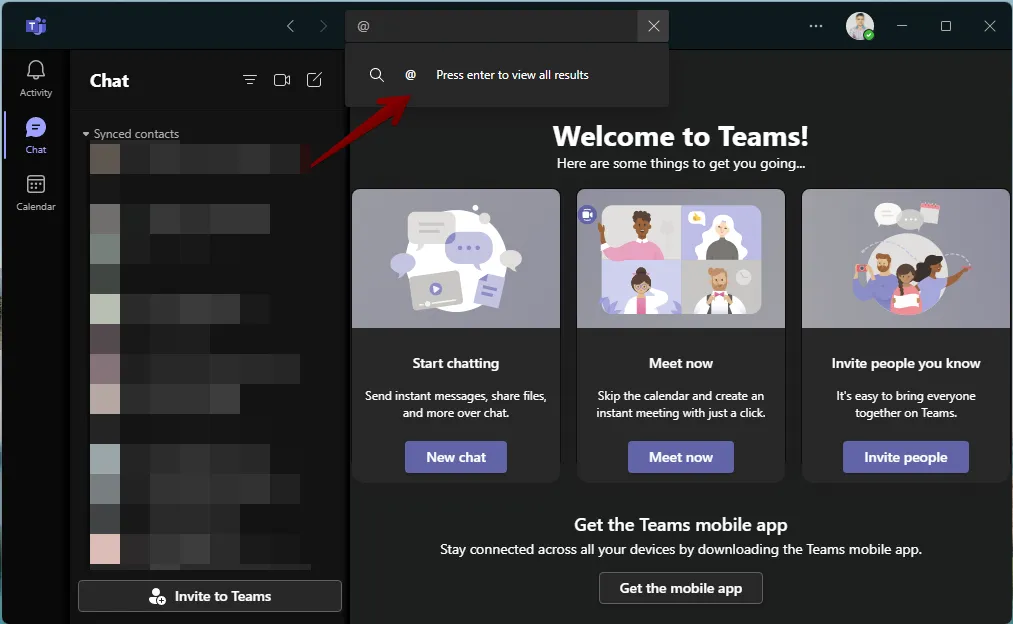Open the Calendar view

35,191
